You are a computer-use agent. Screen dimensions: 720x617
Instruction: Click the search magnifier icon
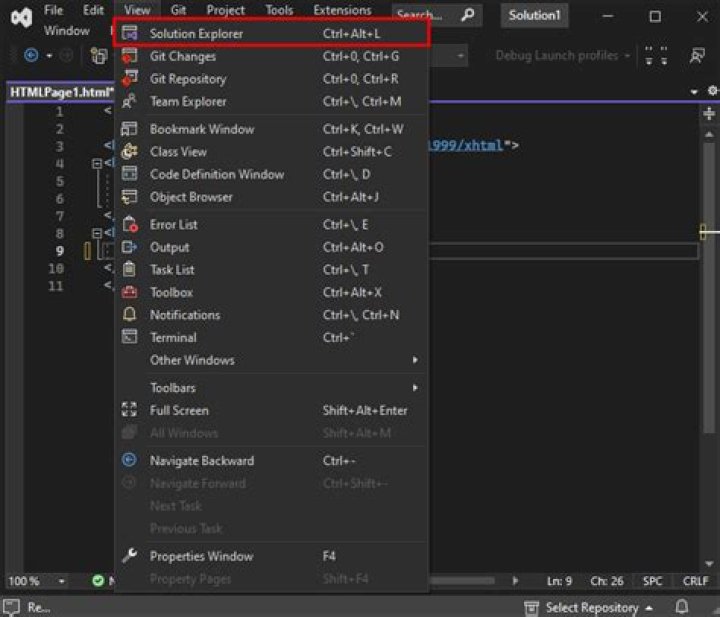coord(467,15)
